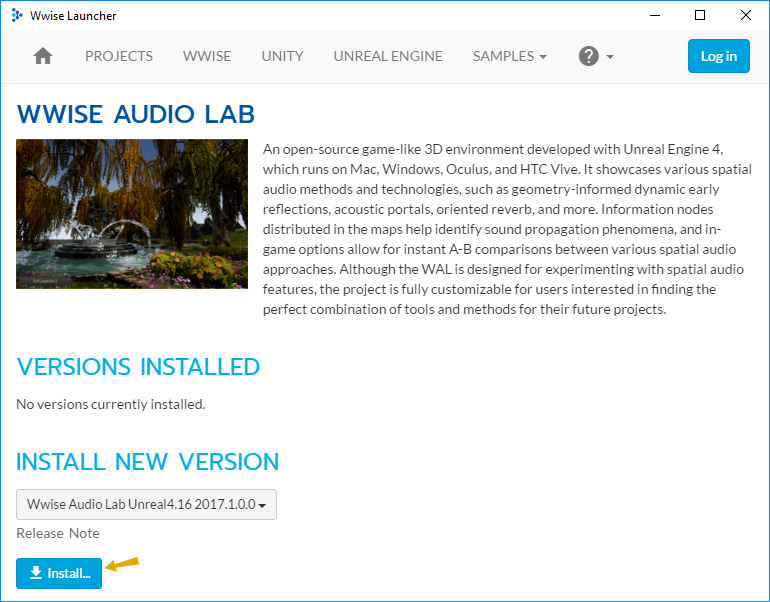The height and width of the screenshot is (602, 770).
Task: Click the Wwise Launcher logo in title bar
Action: [x=16, y=15]
